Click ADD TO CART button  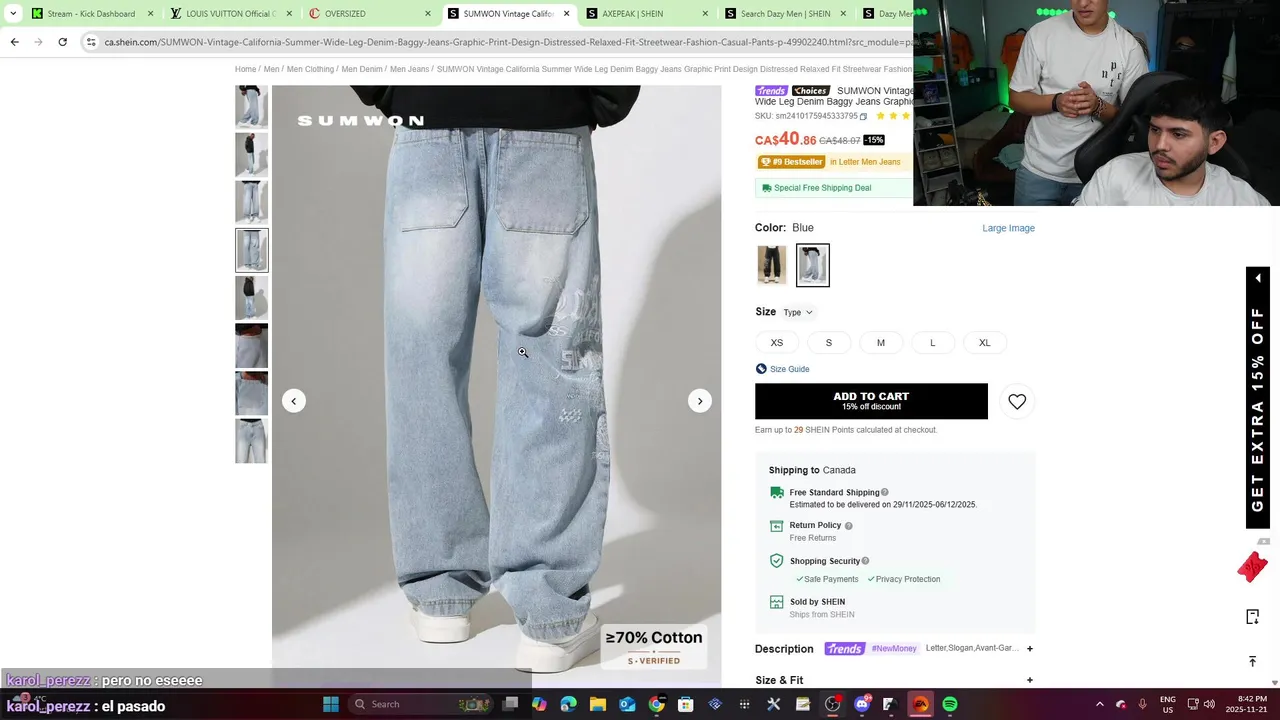point(871,401)
